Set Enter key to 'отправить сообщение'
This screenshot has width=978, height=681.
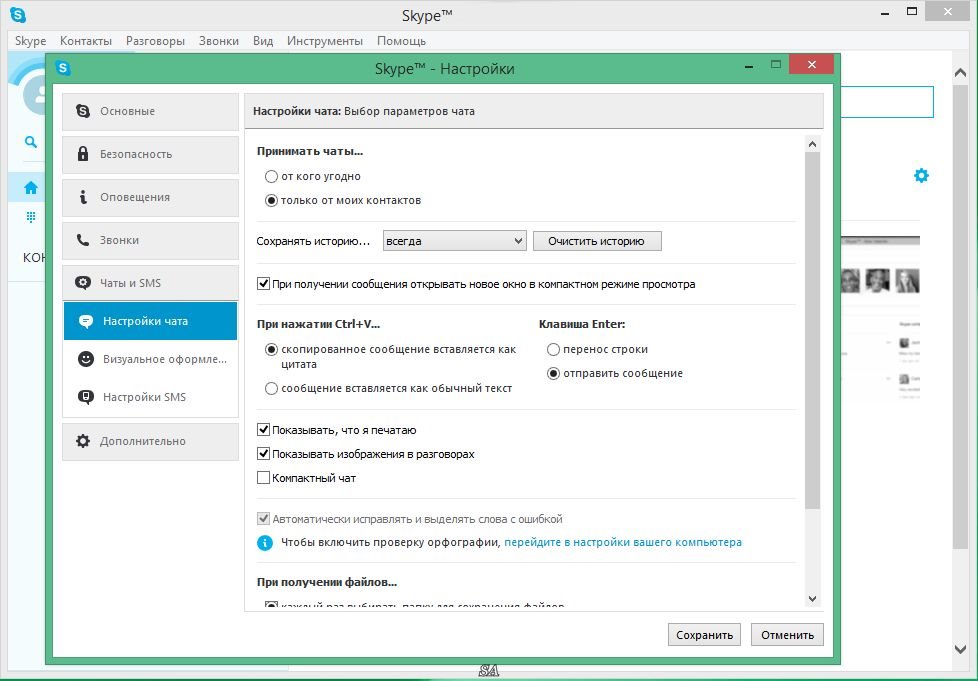click(x=553, y=374)
